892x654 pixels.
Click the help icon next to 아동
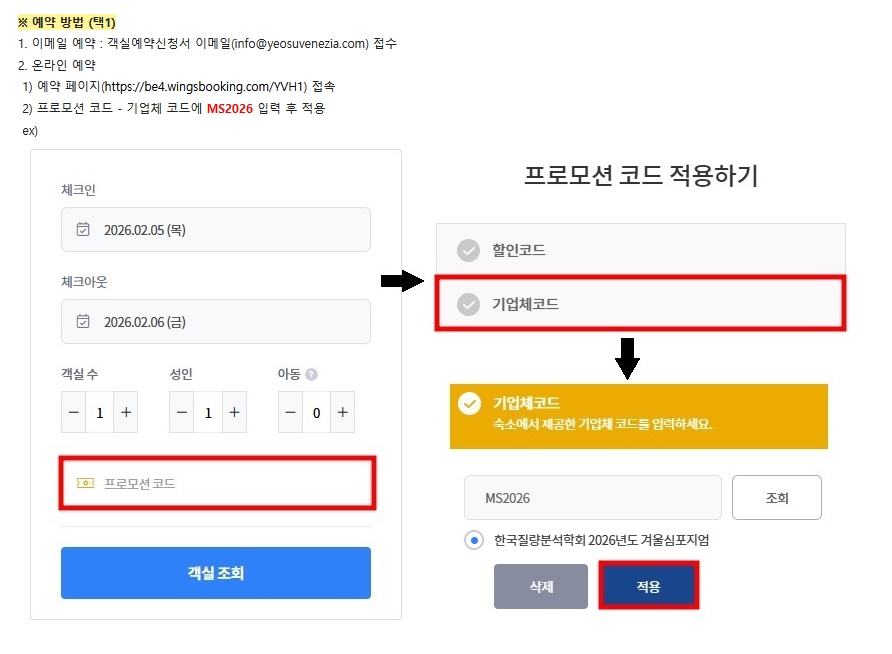(311, 374)
